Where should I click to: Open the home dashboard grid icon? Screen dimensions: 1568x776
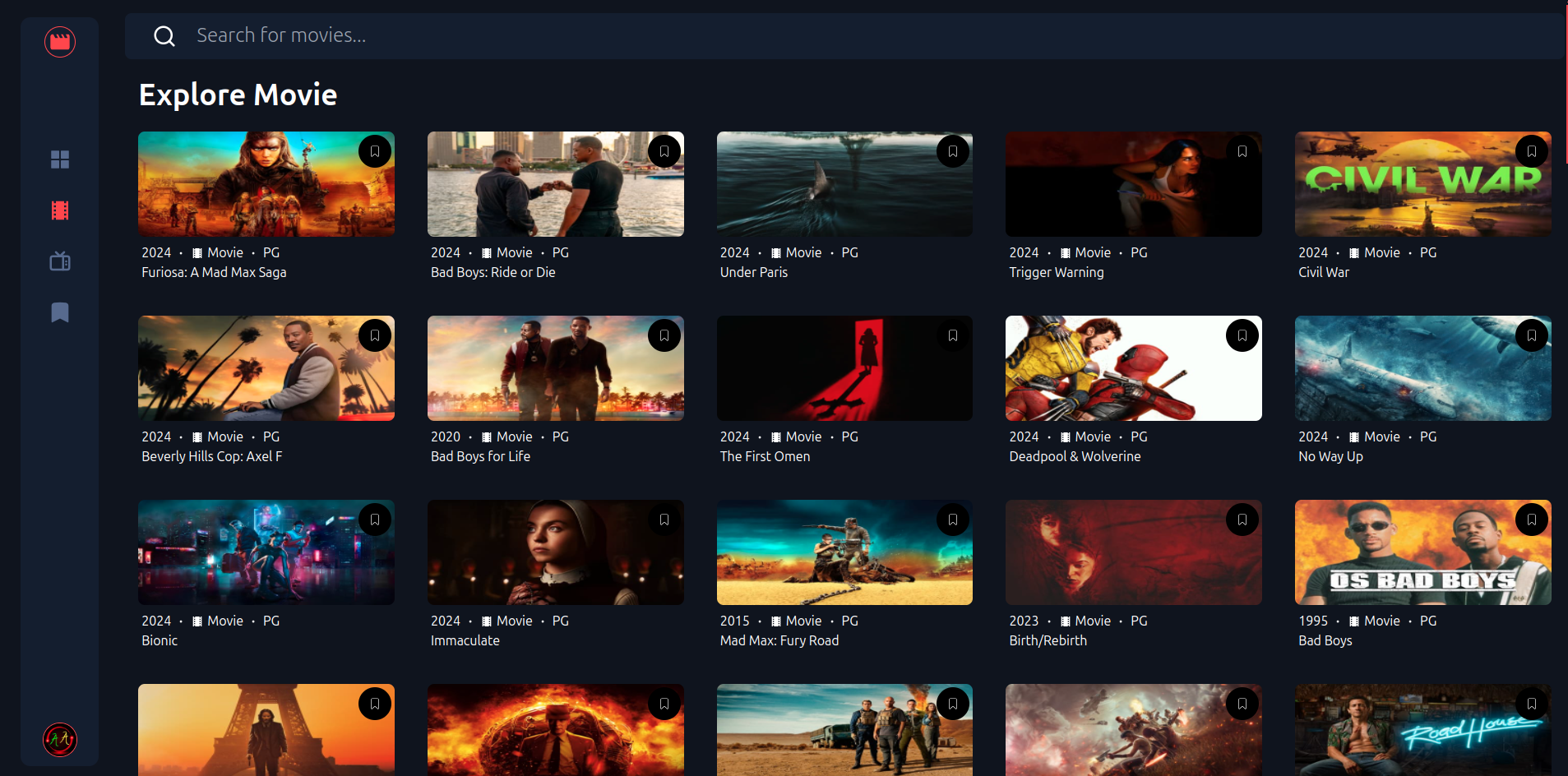click(60, 159)
